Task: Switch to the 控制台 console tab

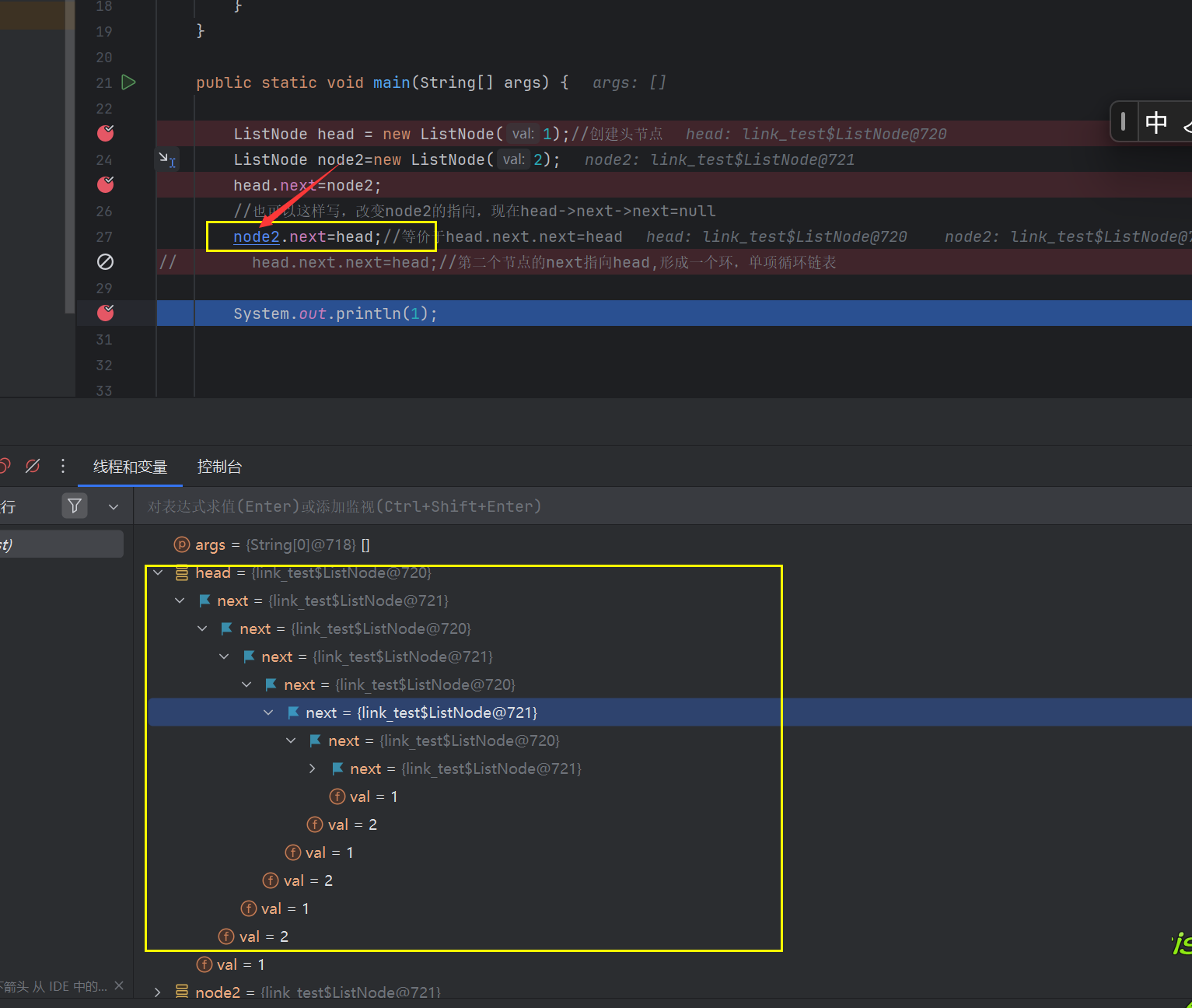Action: (x=219, y=467)
